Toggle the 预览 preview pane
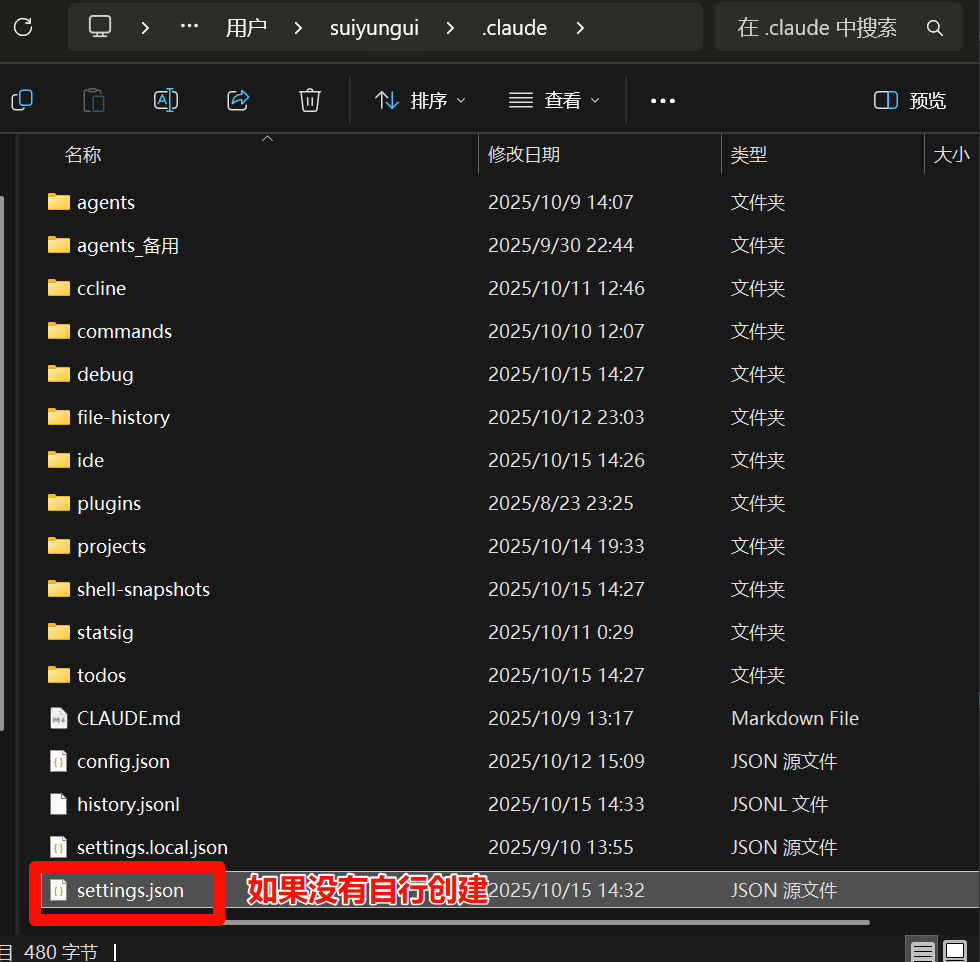980x962 pixels. point(909,100)
